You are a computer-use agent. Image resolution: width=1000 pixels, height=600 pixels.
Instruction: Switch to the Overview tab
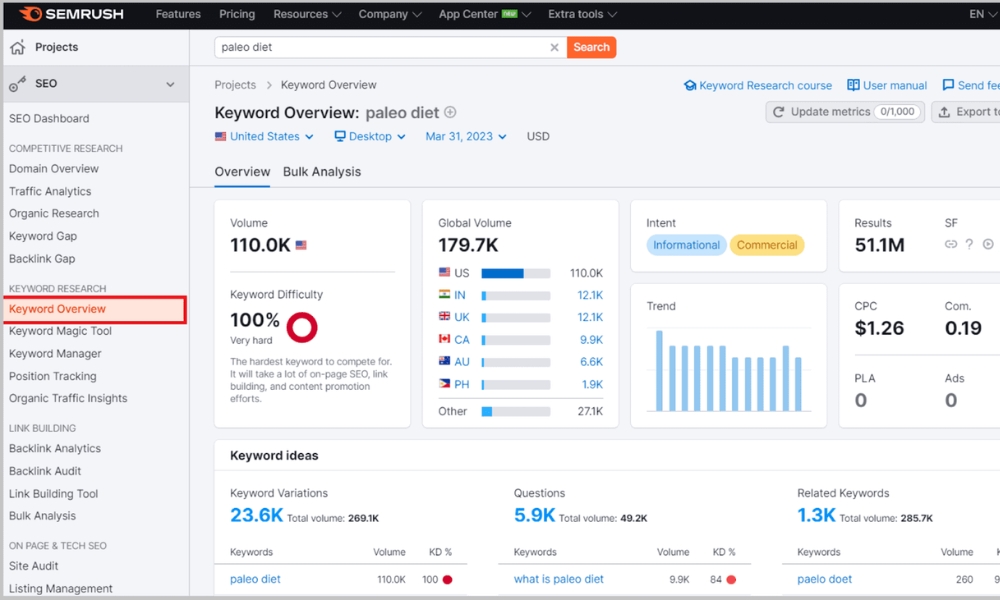coord(242,172)
